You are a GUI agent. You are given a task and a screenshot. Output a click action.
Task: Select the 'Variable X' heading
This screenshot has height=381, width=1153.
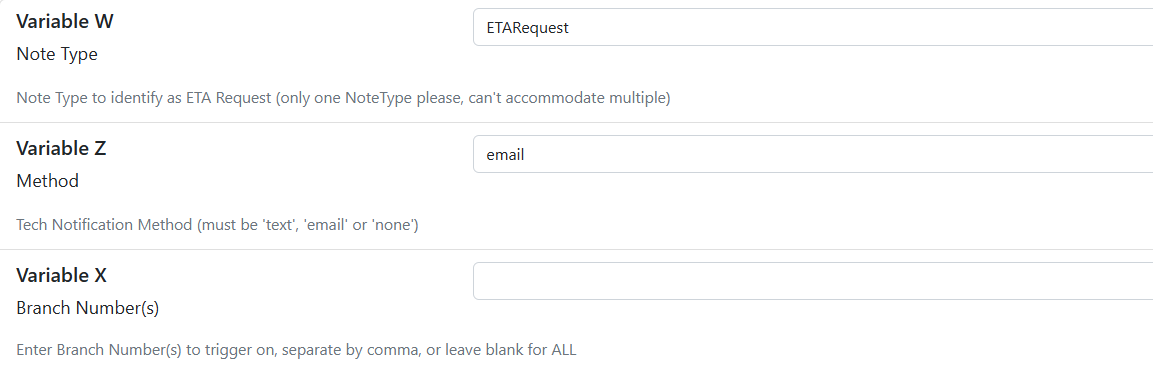coord(61,276)
